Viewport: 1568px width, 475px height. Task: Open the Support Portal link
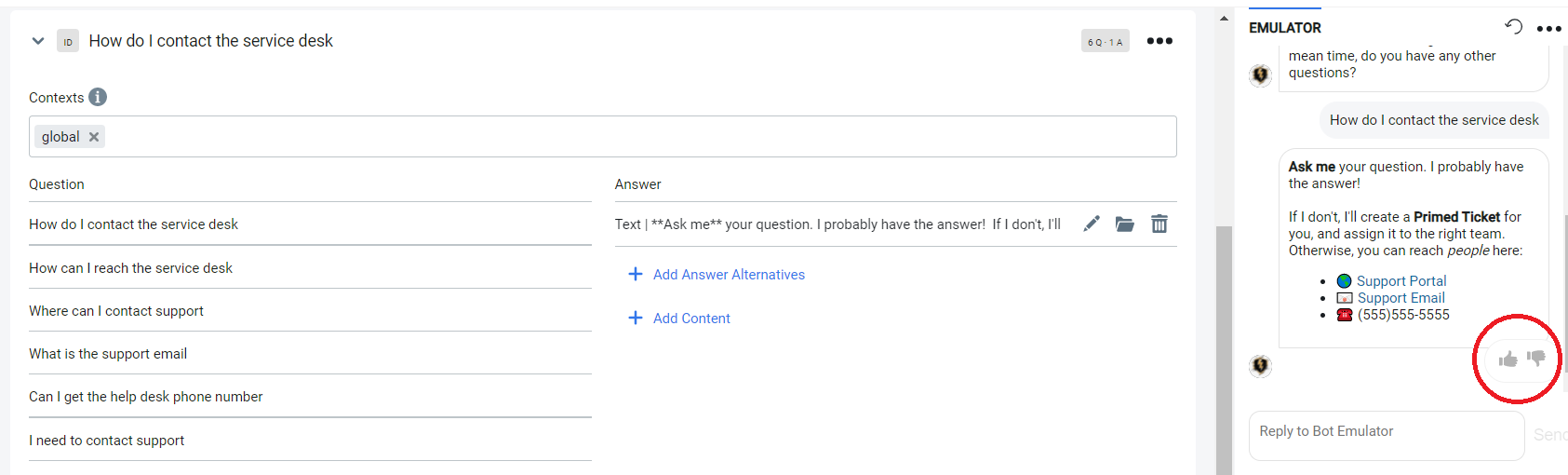click(1400, 281)
